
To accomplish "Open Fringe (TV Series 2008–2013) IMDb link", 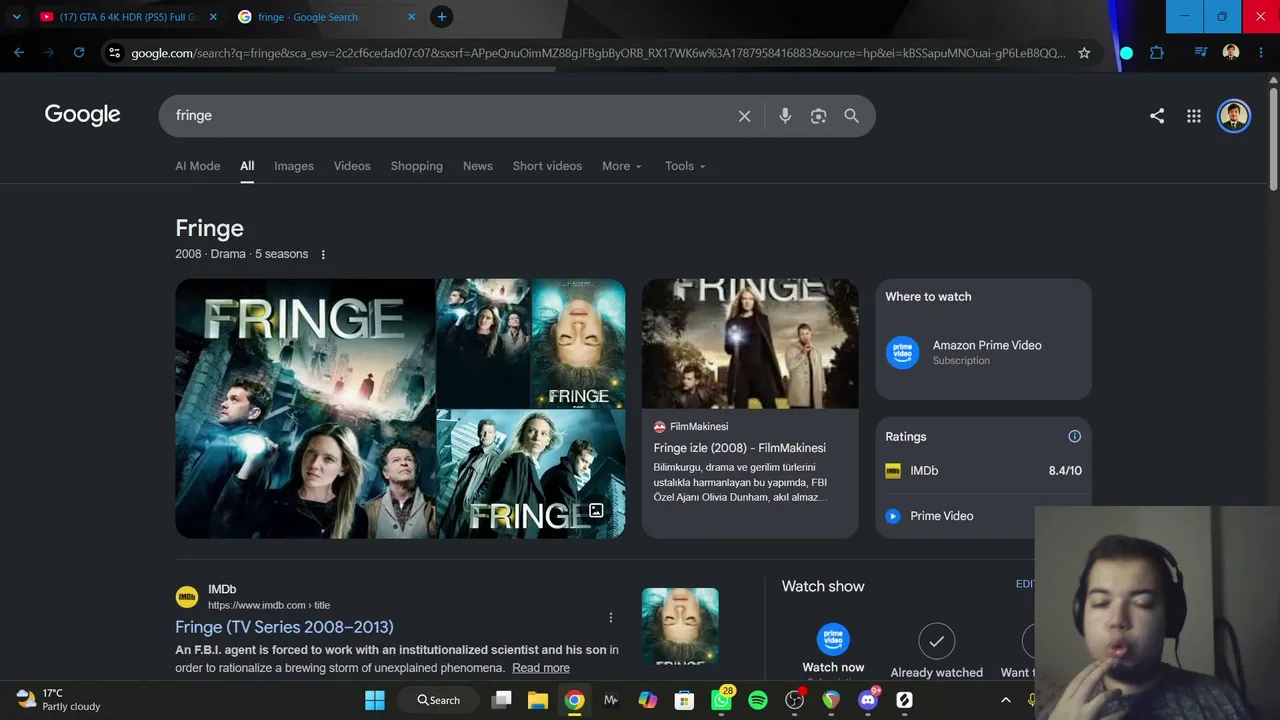I will 284,627.
